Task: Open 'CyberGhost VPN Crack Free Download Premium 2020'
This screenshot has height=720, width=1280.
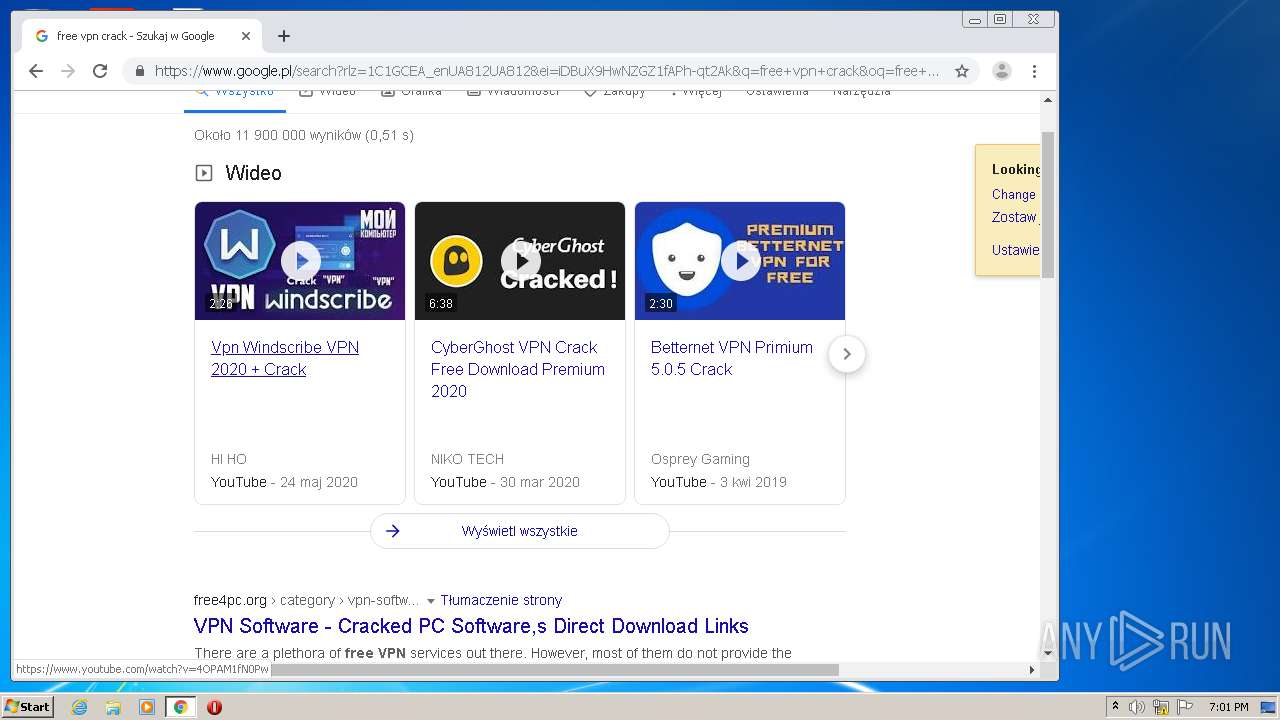Action: click(518, 369)
